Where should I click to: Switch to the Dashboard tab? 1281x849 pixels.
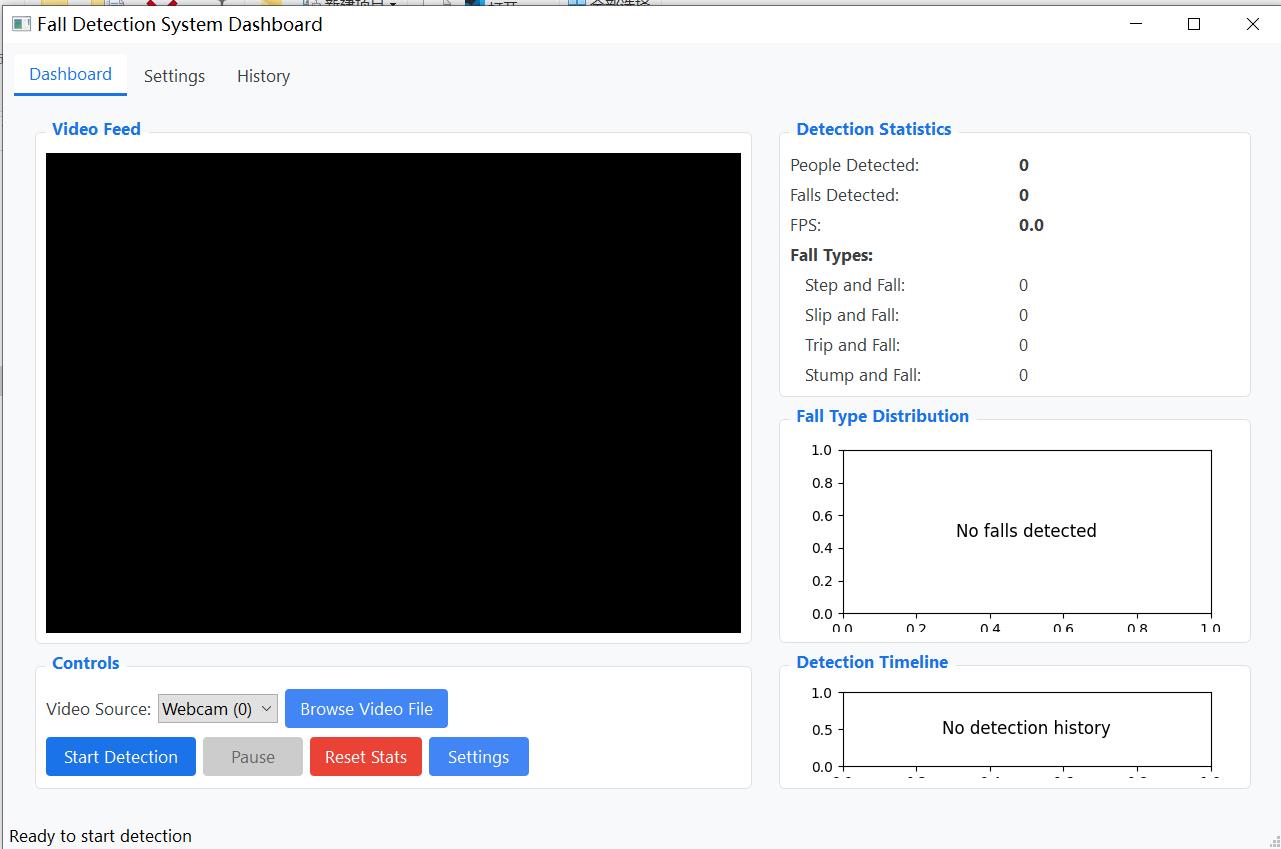70,75
